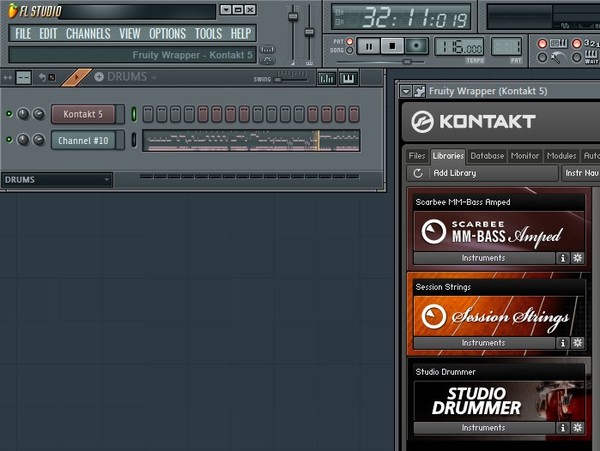Switch to the Files tab in Kontakt
Viewport: 600px width, 451px height.
(417, 156)
